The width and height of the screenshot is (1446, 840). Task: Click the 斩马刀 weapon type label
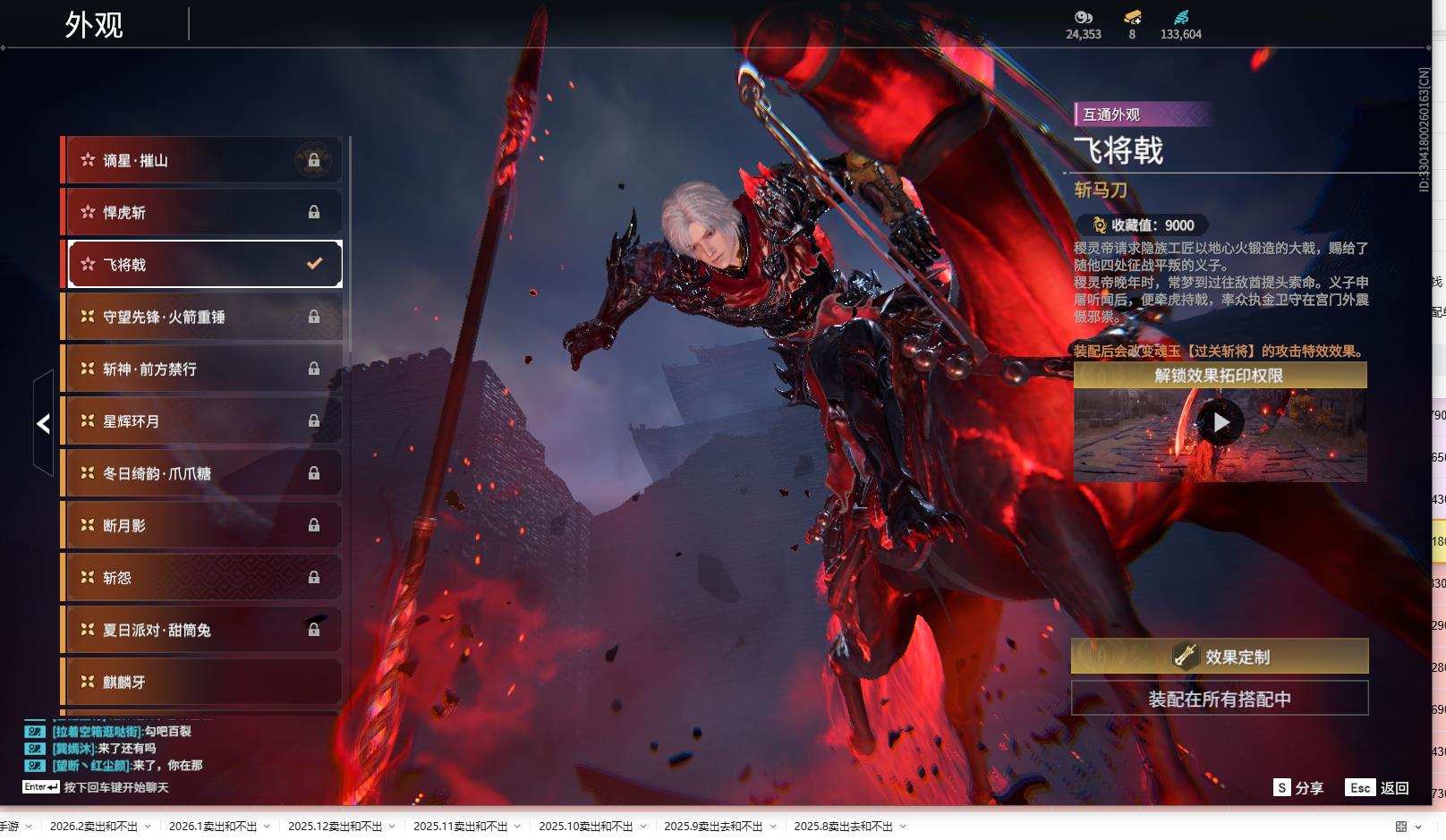pyautogui.click(x=1101, y=190)
